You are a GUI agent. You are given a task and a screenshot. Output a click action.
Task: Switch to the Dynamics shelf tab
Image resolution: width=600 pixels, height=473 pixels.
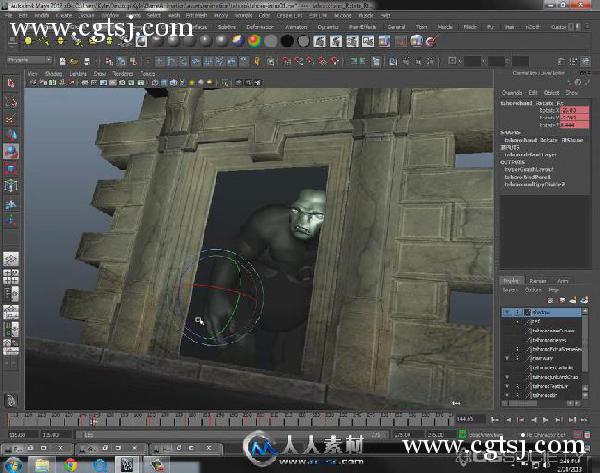pos(328,27)
